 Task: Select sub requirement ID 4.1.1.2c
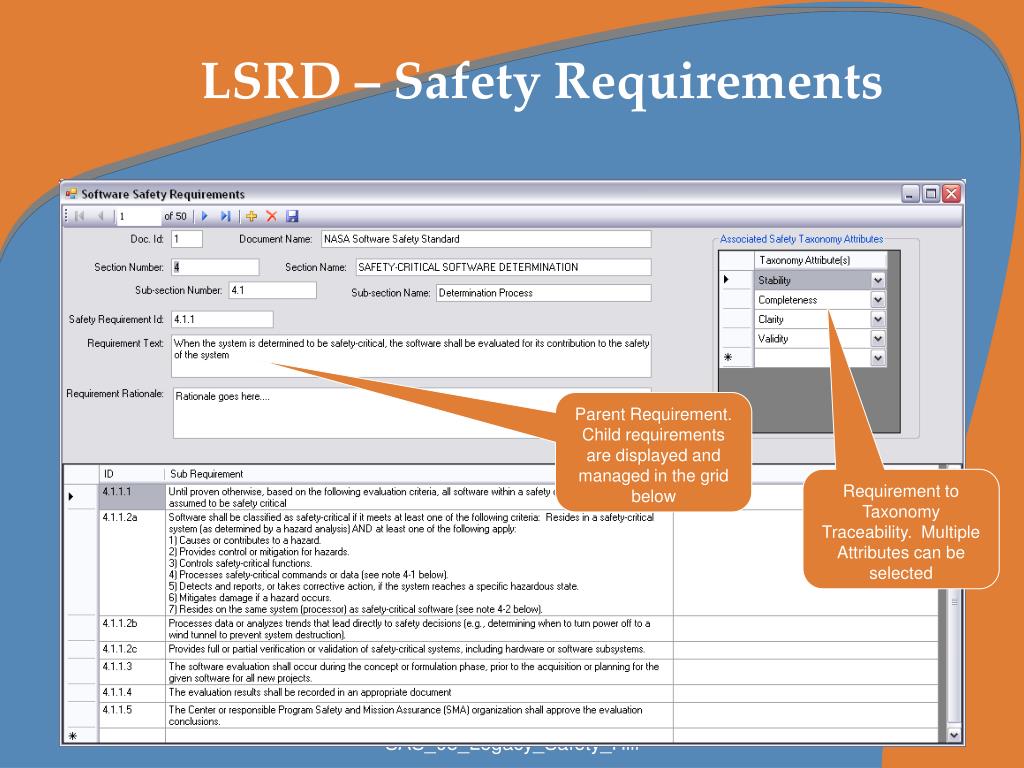[x=132, y=650]
